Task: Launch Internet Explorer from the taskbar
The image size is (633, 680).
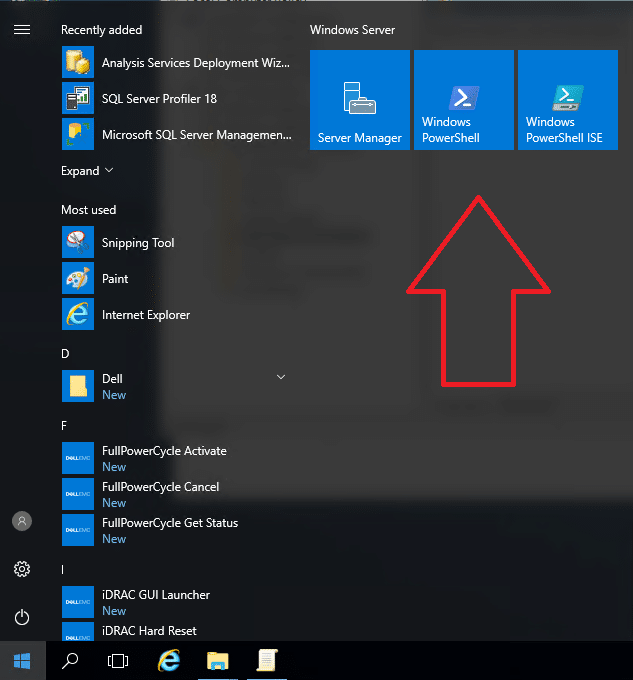Action: click(x=169, y=660)
